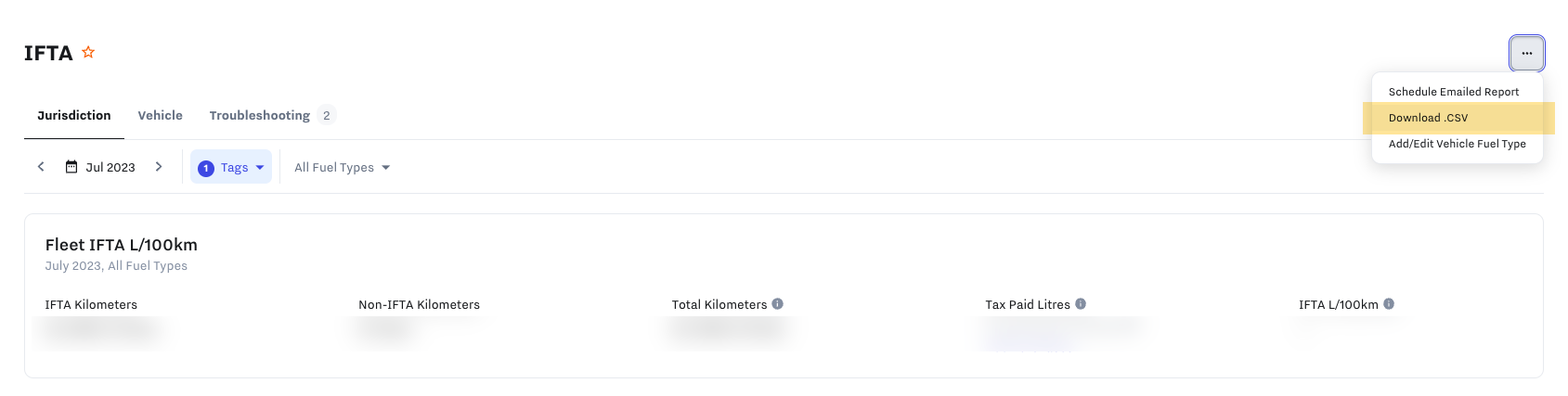Click the IFTA page title

(x=48, y=53)
